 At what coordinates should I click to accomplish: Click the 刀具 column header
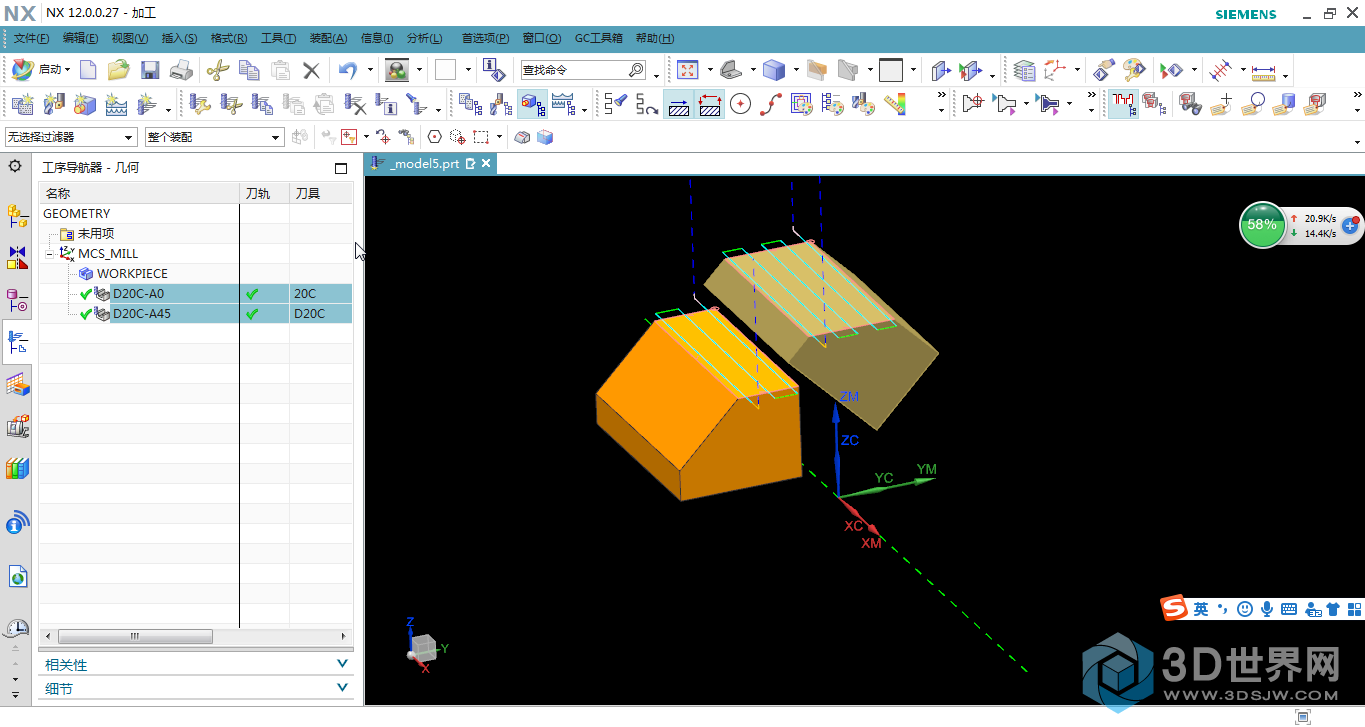point(321,193)
